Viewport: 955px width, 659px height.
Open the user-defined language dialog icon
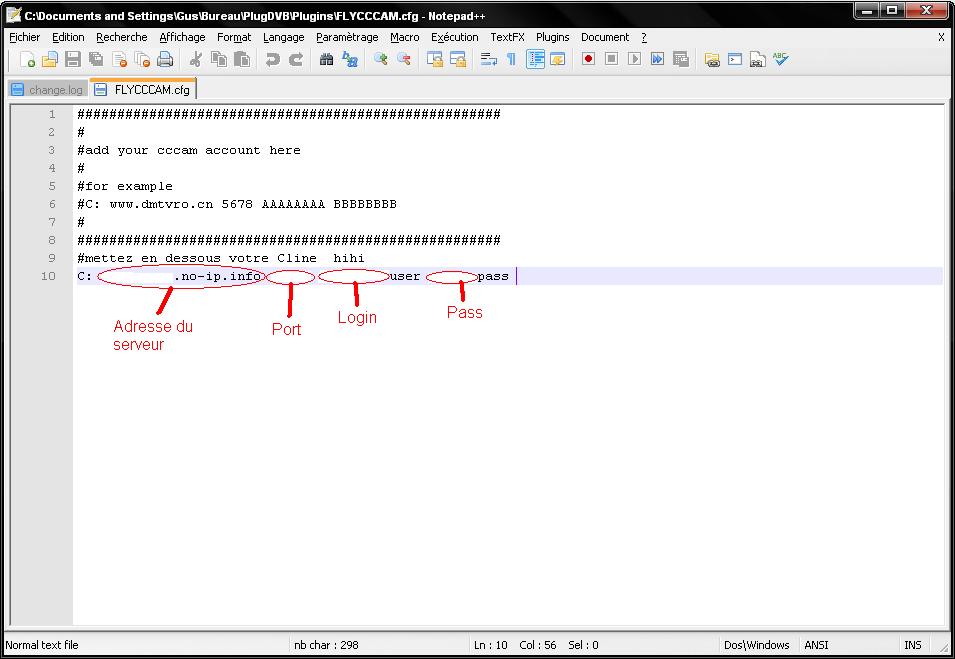click(558, 59)
